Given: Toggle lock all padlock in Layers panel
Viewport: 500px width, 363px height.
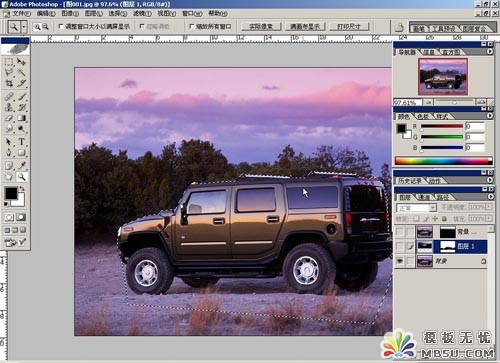Looking at the screenshot, I should [x=444, y=219].
